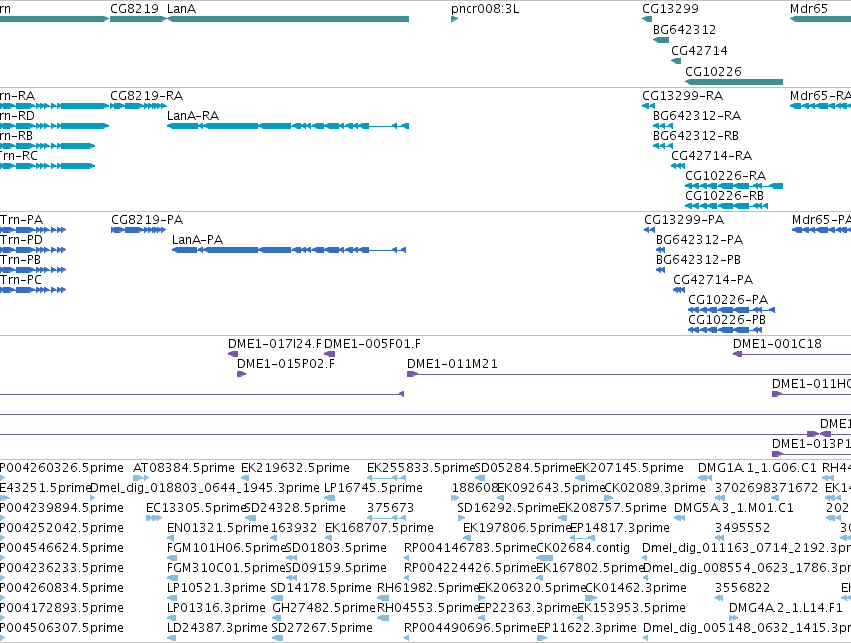Click the CG8219-PA protein label
Image resolution: width=851 pixels, height=643 pixels.
[147, 220]
